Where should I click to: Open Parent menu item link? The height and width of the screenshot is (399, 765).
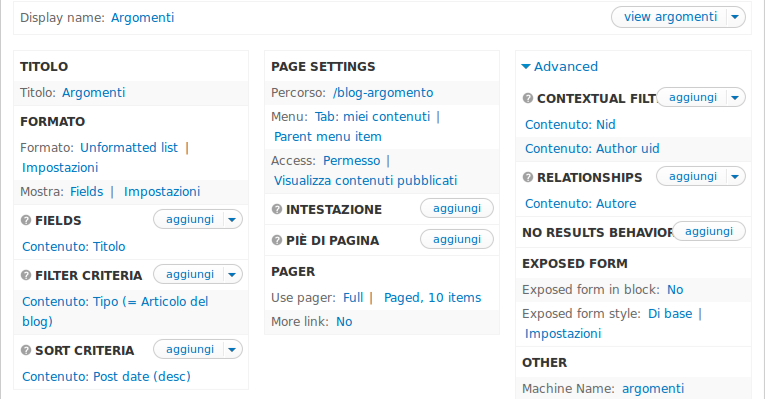328,137
